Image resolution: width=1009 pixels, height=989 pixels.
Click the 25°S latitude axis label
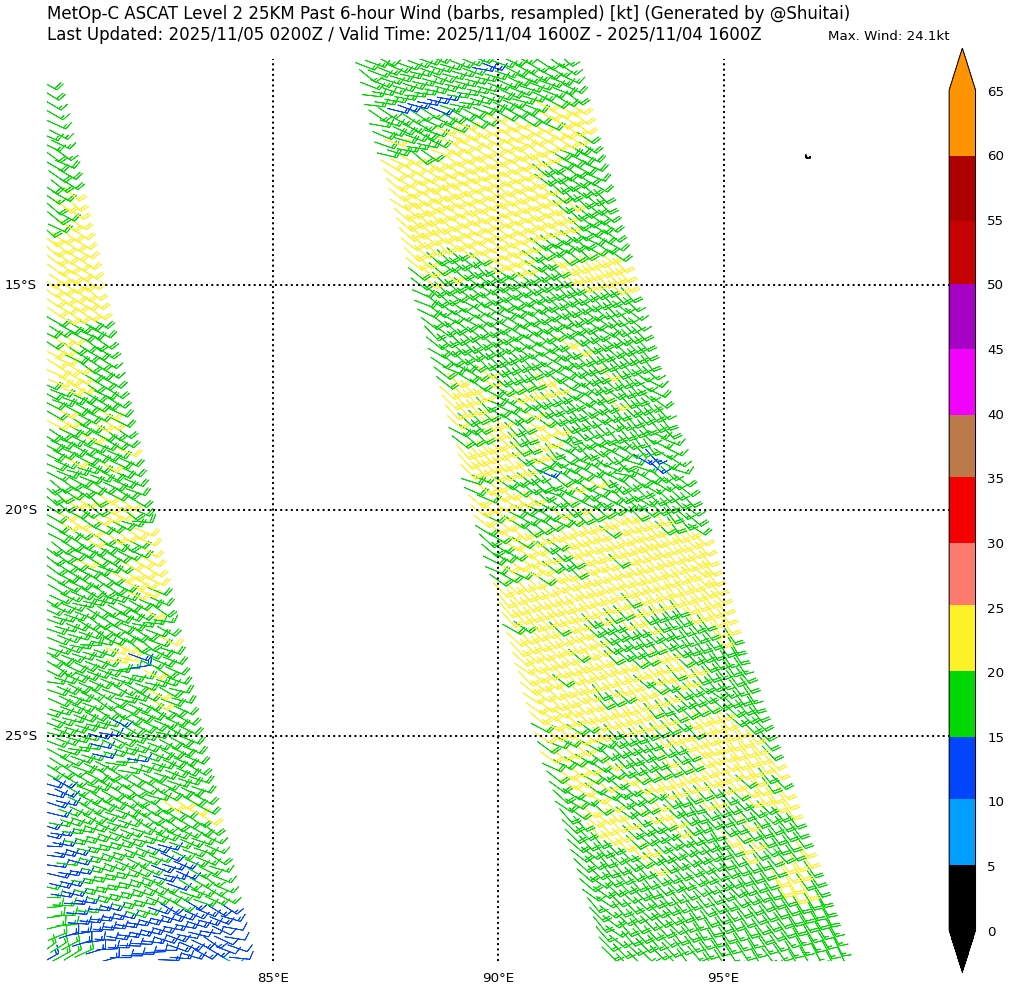(x=20, y=736)
